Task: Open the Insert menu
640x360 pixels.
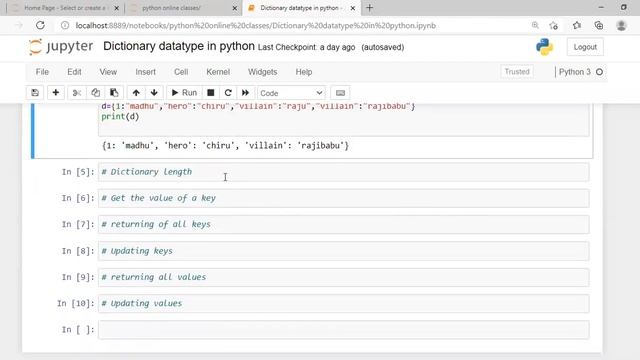Action: [x=146, y=72]
